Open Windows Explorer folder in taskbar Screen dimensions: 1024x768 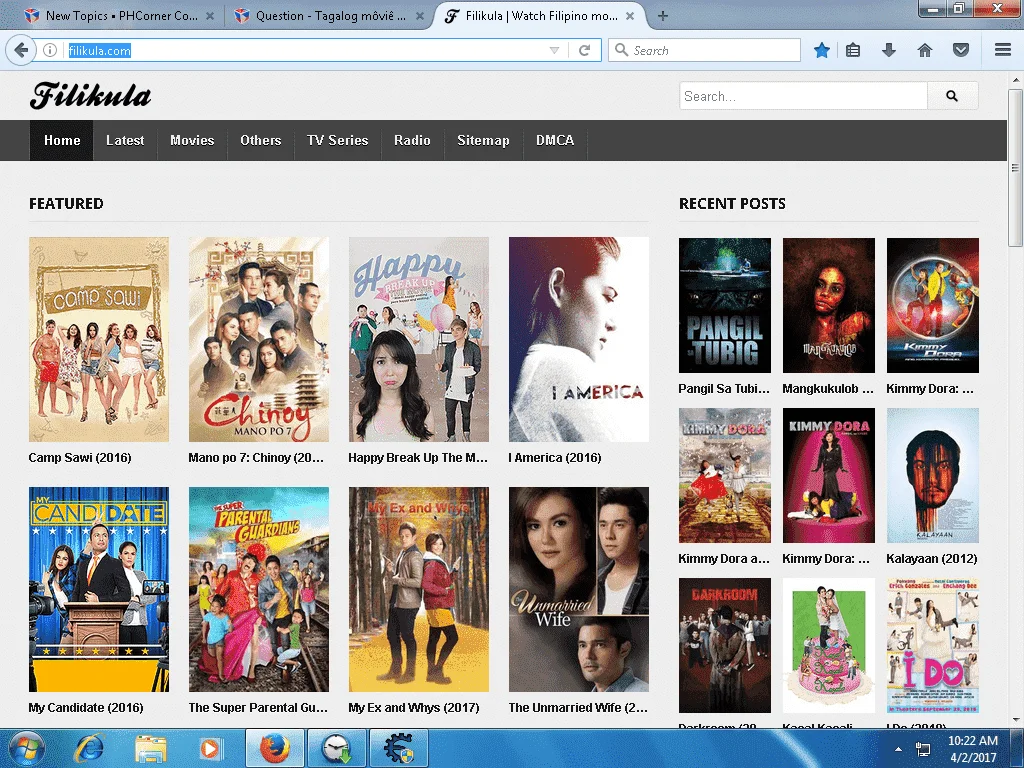(x=150, y=748)
